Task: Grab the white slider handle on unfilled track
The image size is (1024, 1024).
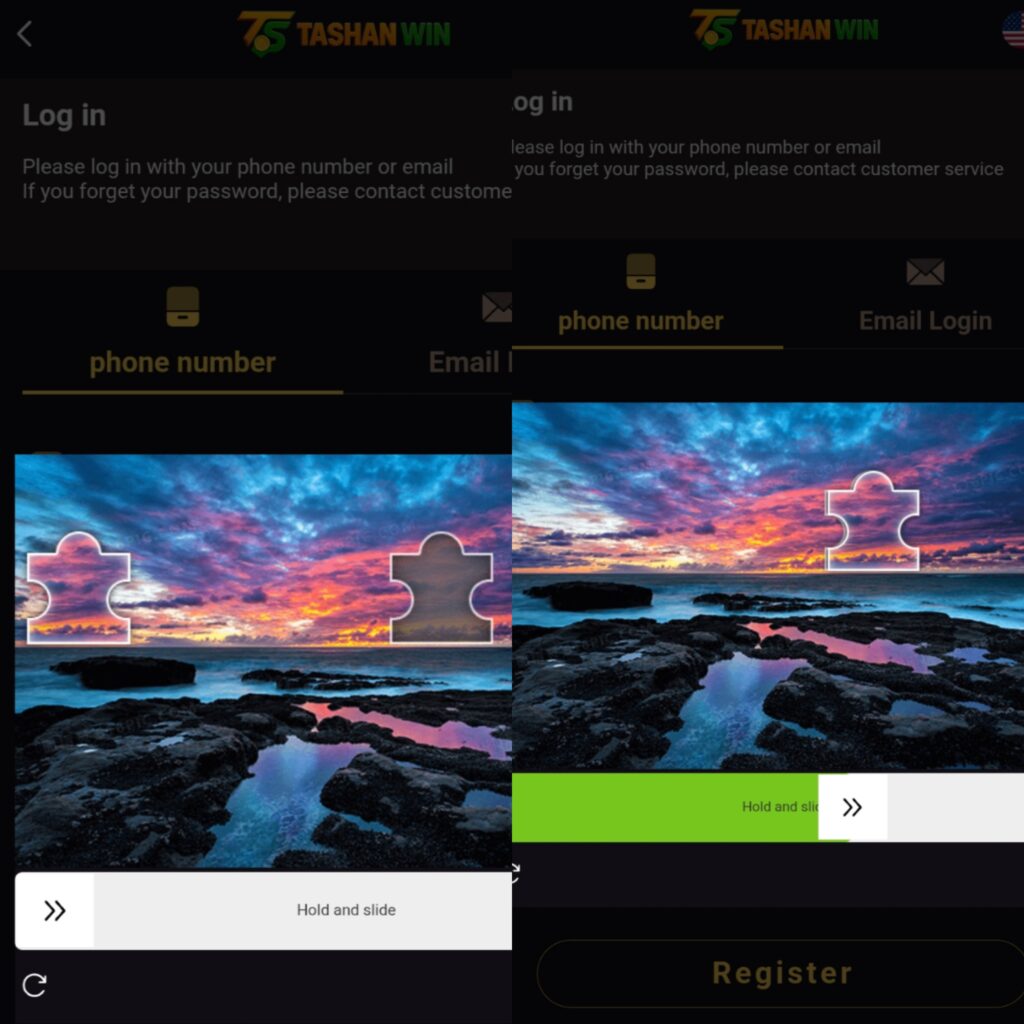Action: point(55,910)
